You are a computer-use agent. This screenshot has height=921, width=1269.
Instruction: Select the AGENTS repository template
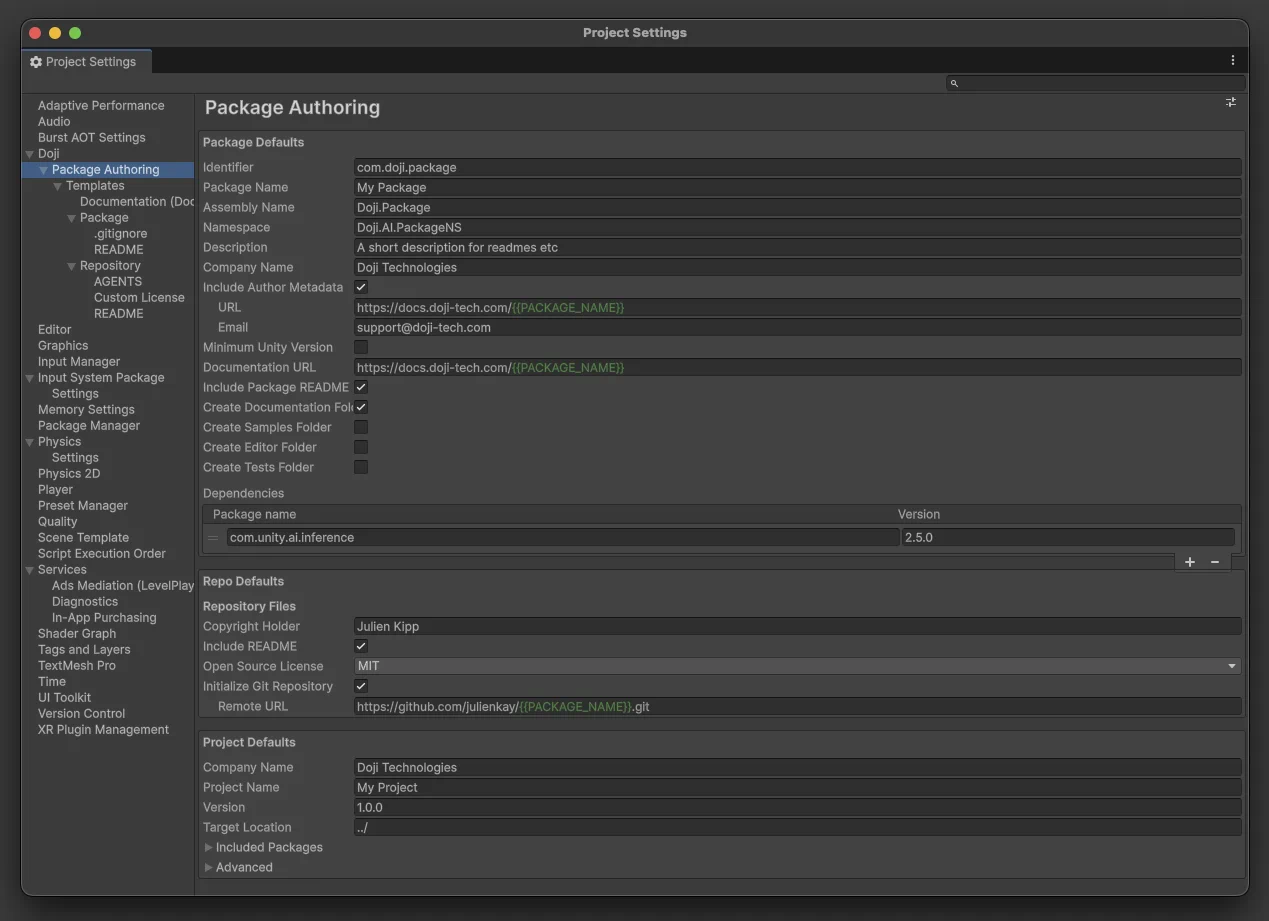click(x=118, y=281)
